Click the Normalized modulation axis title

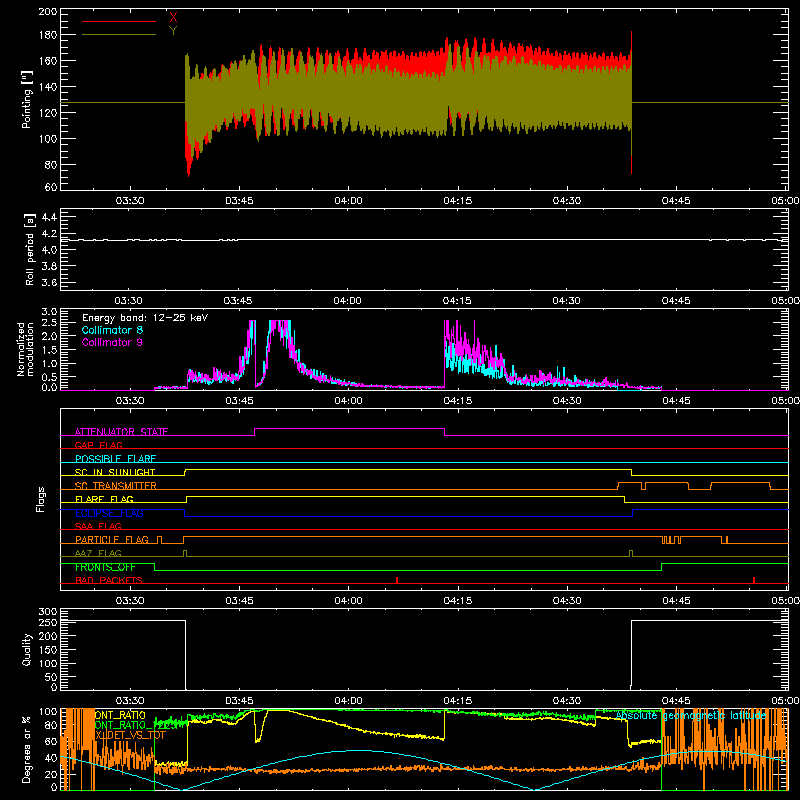pyautogui.click(x=26, y=349)
